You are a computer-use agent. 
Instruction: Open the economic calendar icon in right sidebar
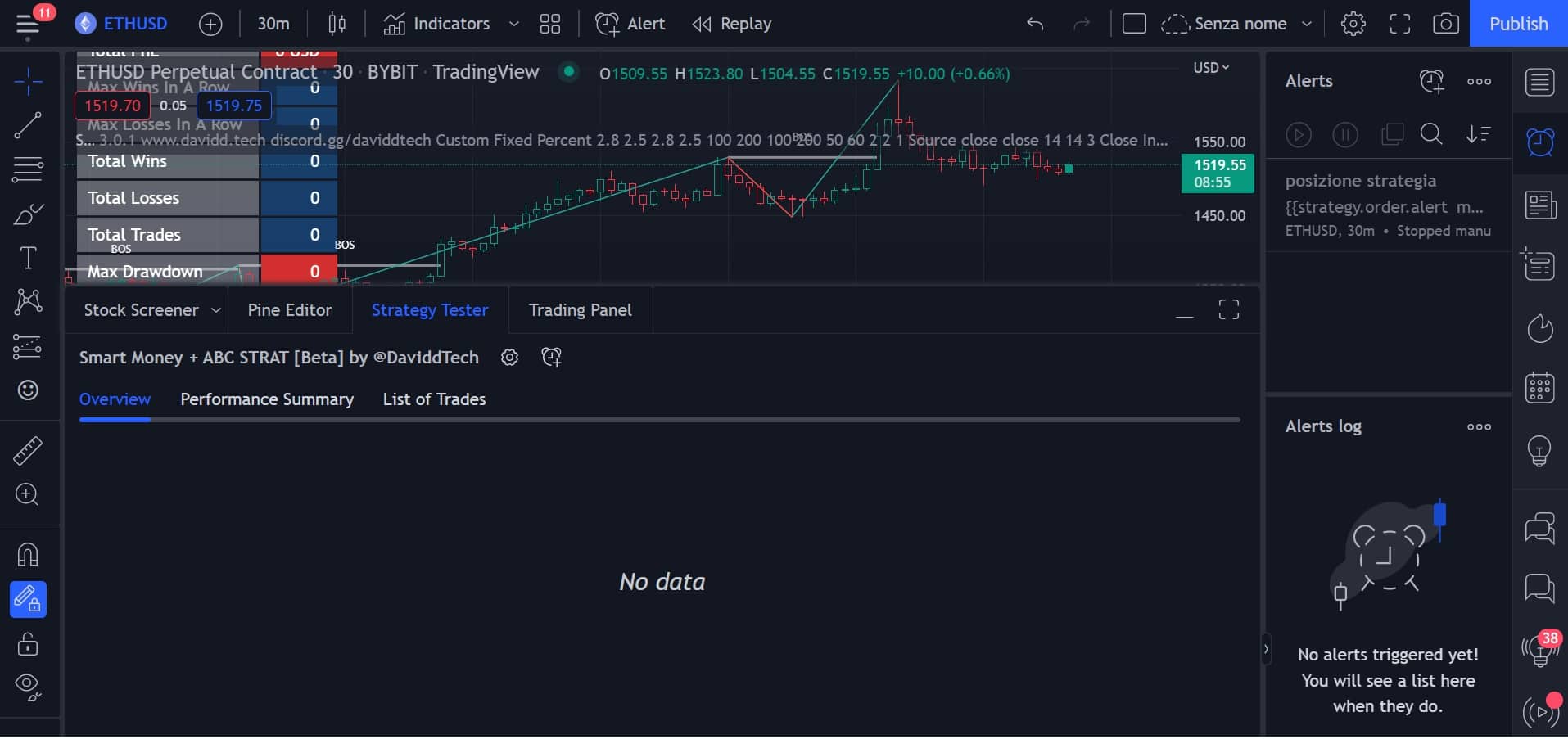pyautogui.click(x=1539, y=387)
